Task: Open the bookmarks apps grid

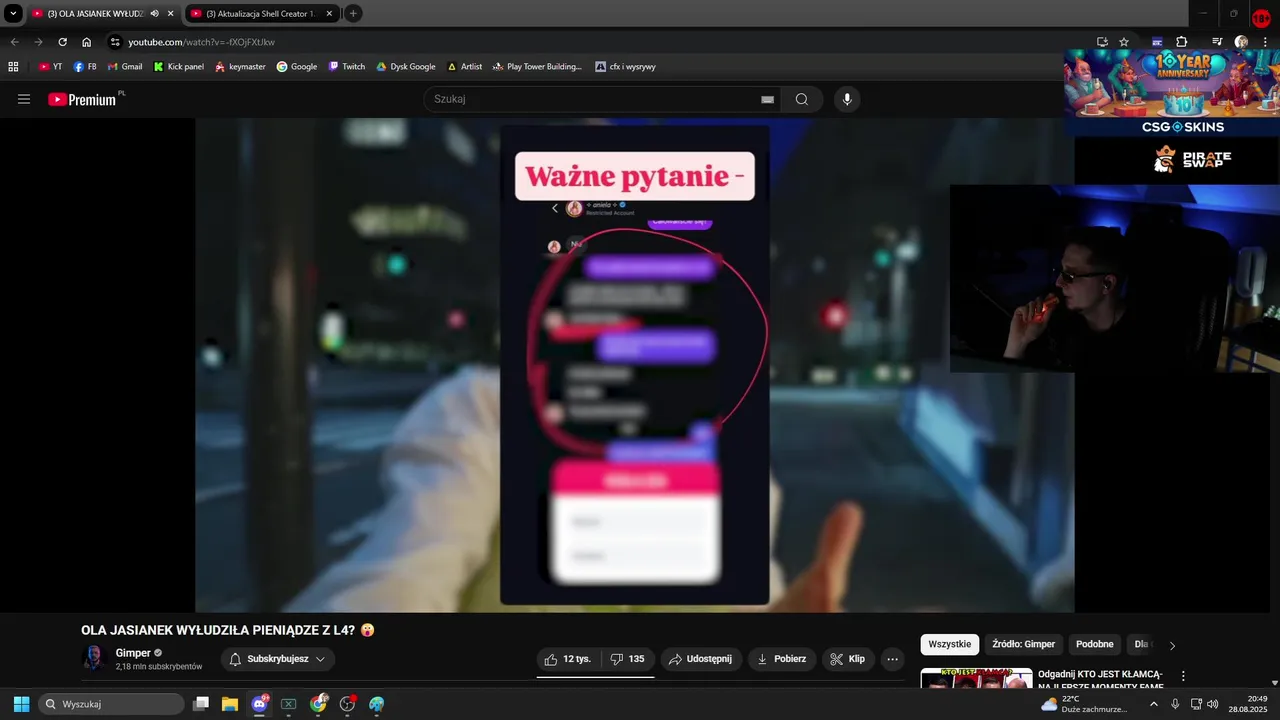Action: 13,67
